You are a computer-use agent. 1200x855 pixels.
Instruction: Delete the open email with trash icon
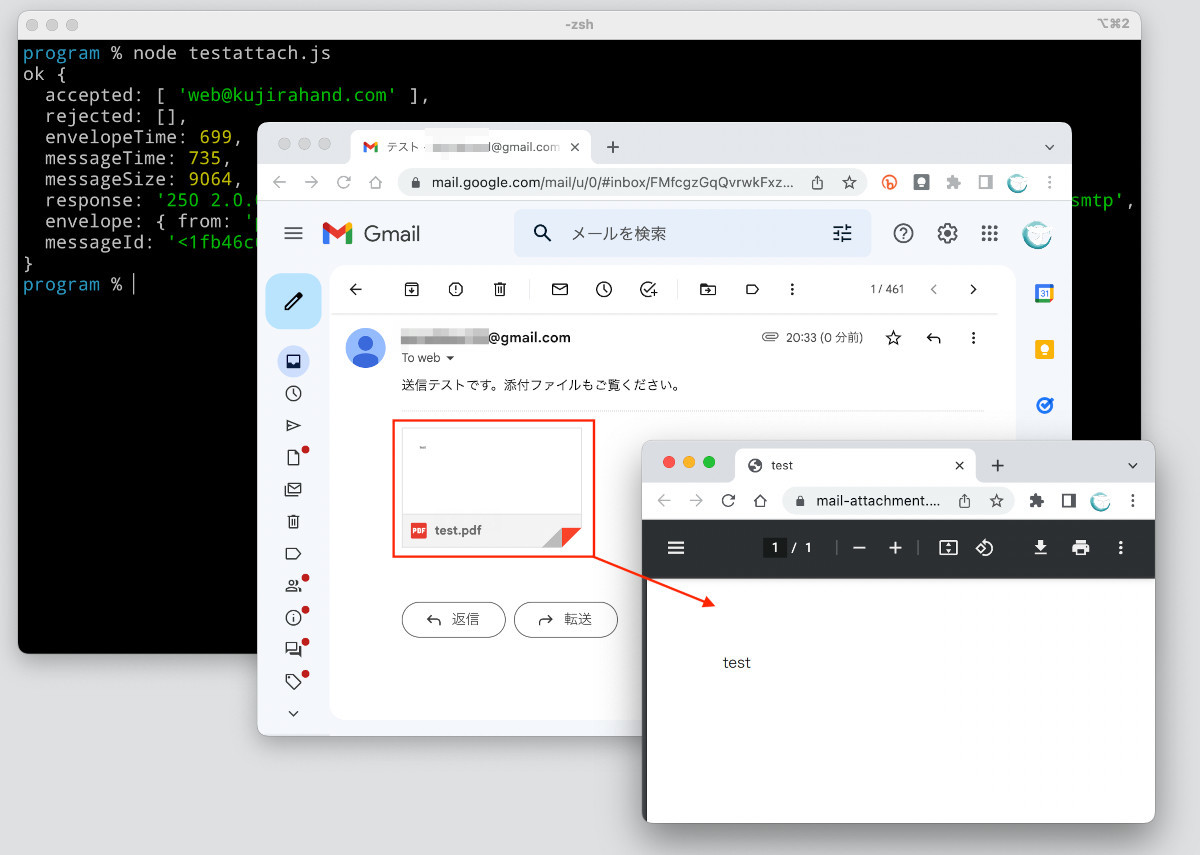pyautogui.click(x=500, y=289)
